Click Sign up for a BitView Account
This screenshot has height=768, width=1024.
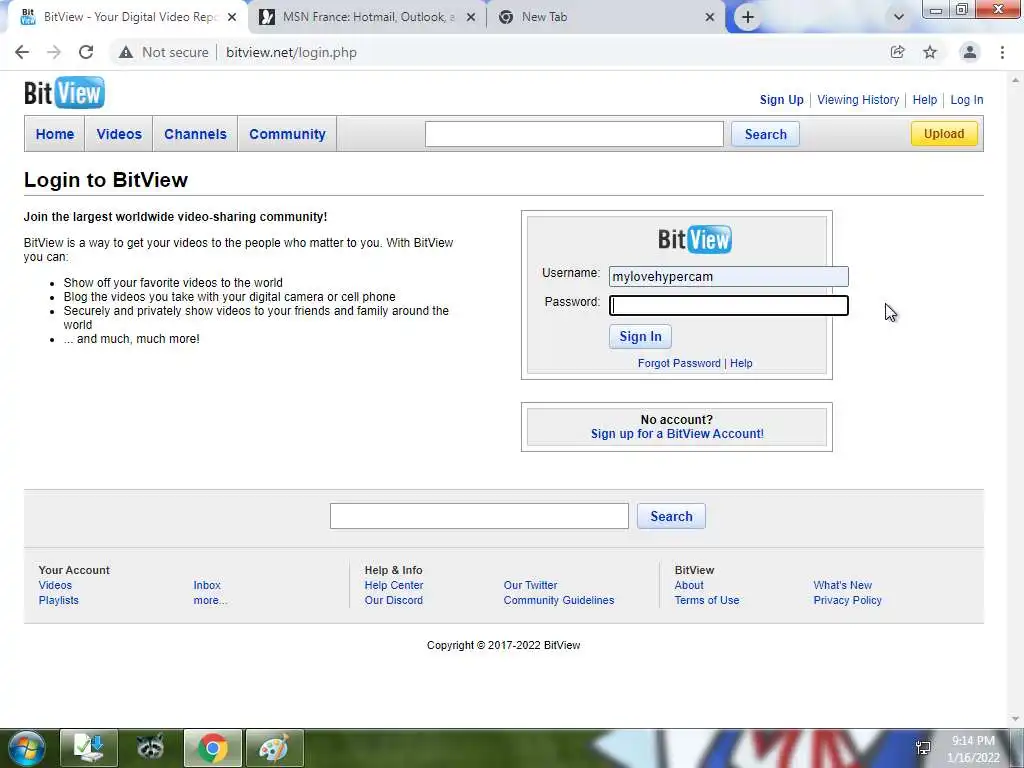coord(677,434)
